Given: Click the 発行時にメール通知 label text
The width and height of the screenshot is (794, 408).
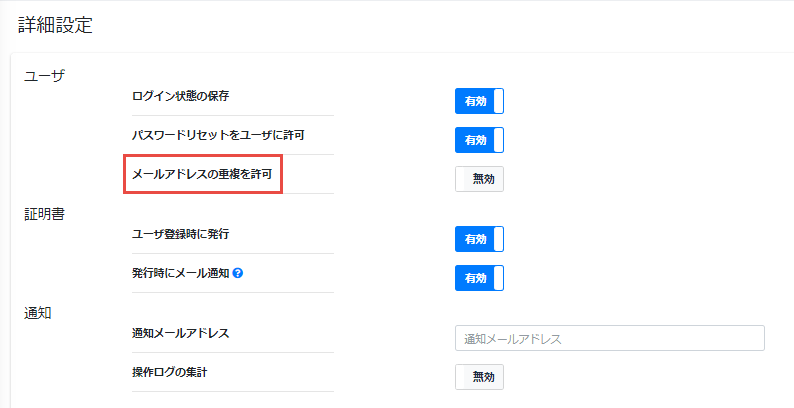Looking at the screenshot, I should click(x=181, y=273).
